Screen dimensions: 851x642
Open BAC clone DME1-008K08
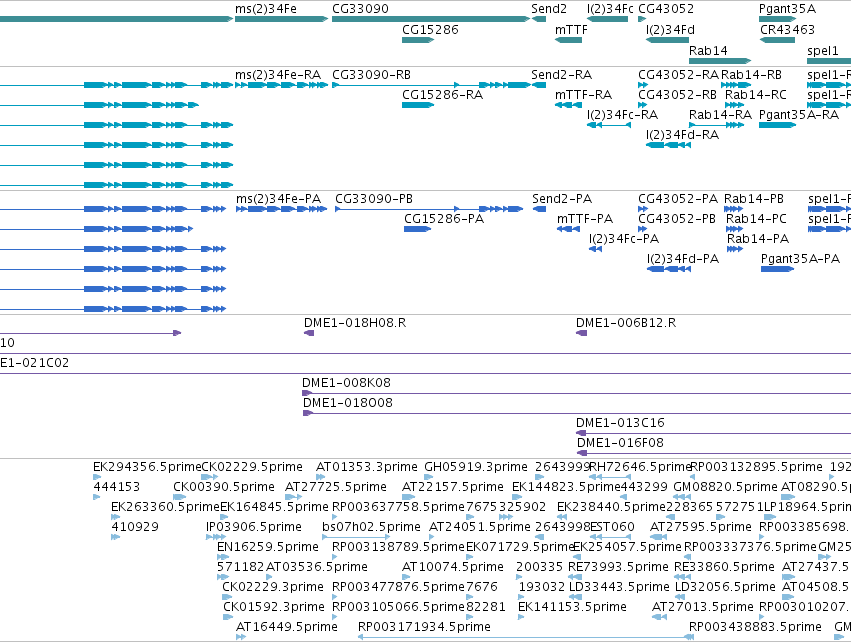346,383
